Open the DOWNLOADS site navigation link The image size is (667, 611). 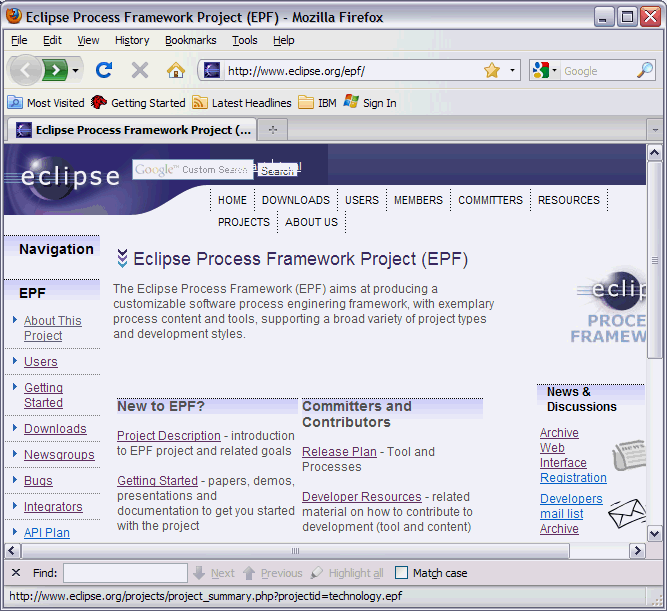[x=296, y=200]
